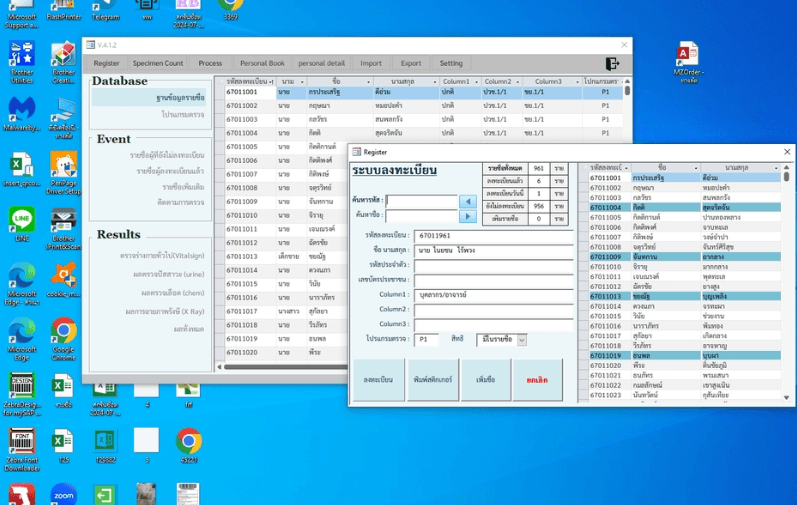Open FlashPrinter desktop shortcut
This screenshot has height=505, width=797.
click(x=64, y=10)
